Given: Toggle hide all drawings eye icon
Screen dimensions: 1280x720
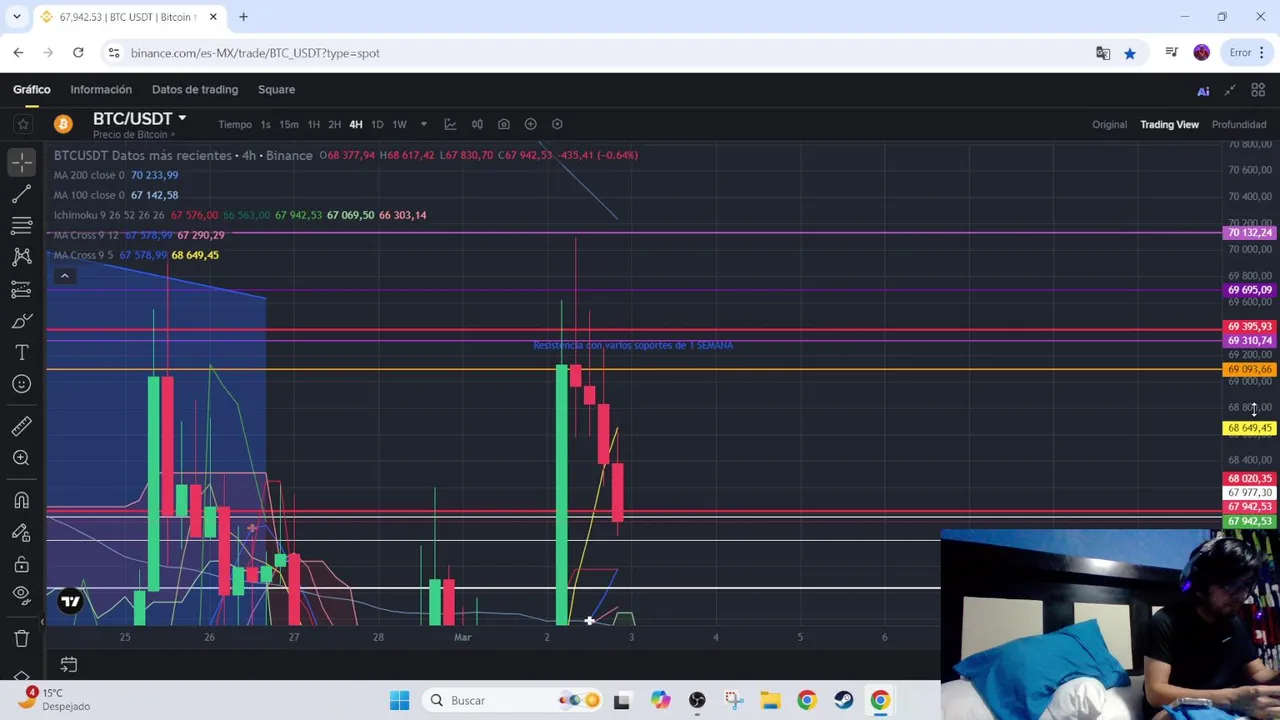Looking at the screenshot, I should [x=21, y=595].
